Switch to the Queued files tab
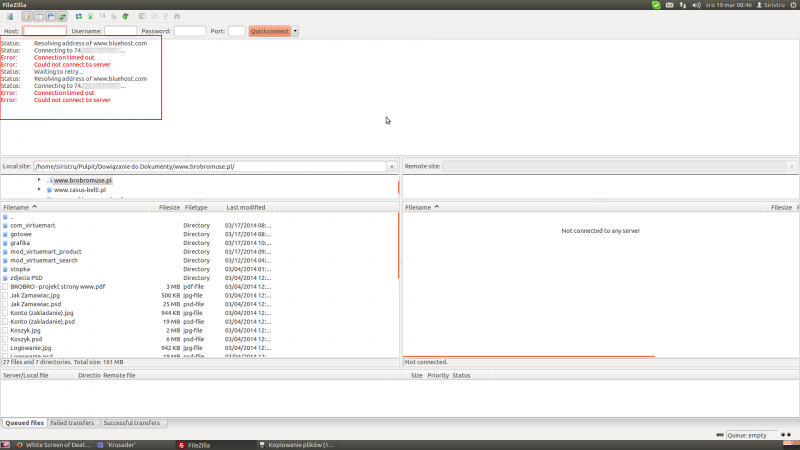Viewport: 800px width, 450px height. [x=24, y=423]
